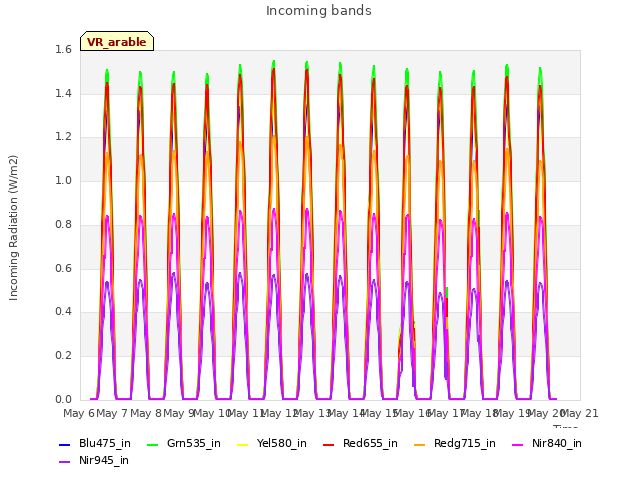Click the 1.2 y-axis tick label
The image size is (640, 480).
[x=63, y=137]
